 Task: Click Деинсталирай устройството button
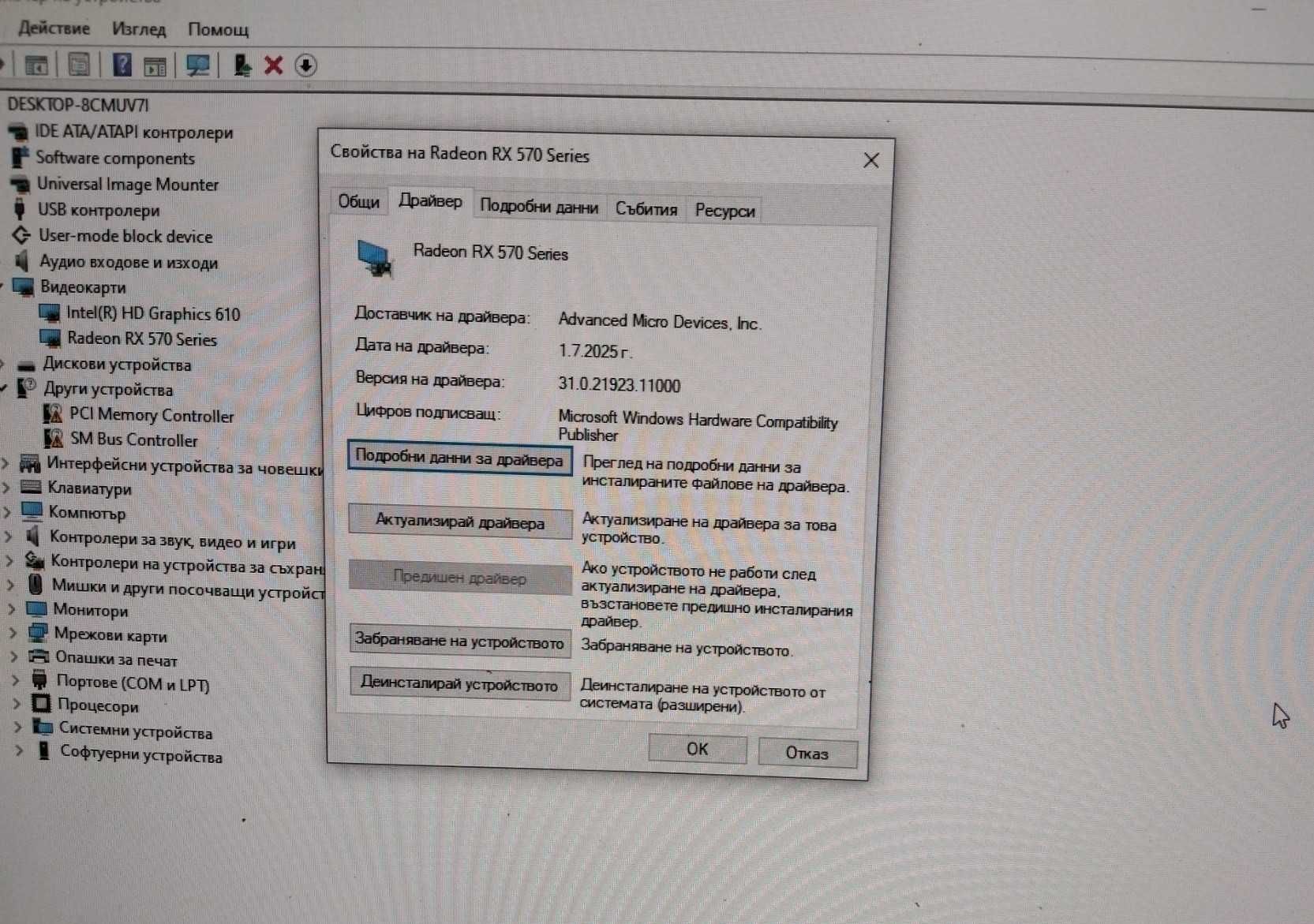pyautogui.click(x=459, y=683)
